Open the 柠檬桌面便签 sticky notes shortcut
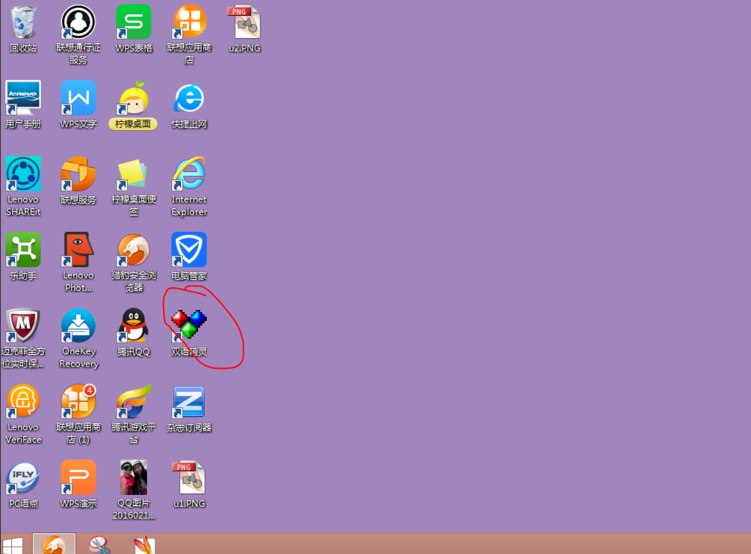This screenshot has height=554, width=751. coord(134,174)
